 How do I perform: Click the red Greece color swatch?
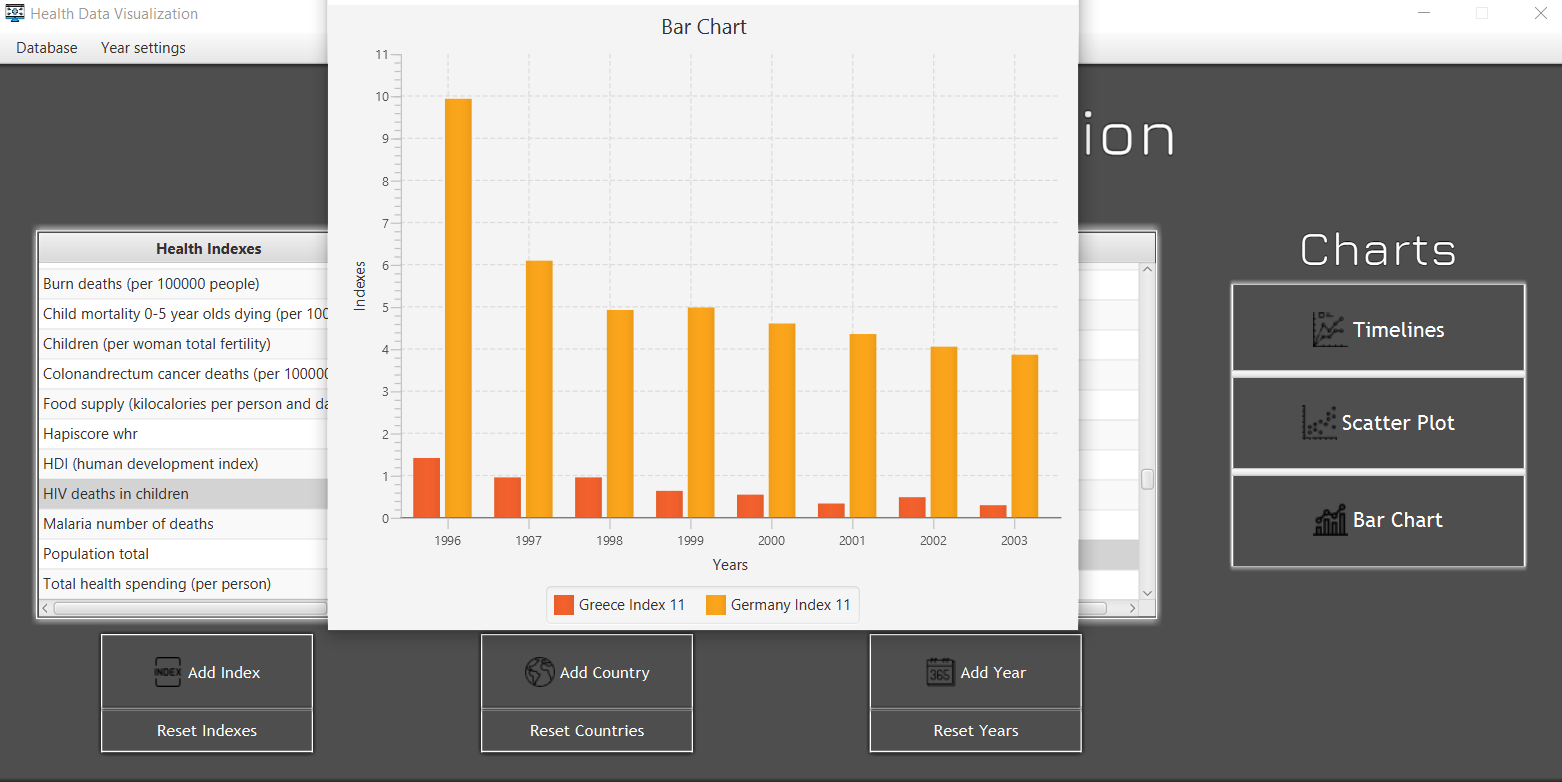tap(562, 604)
